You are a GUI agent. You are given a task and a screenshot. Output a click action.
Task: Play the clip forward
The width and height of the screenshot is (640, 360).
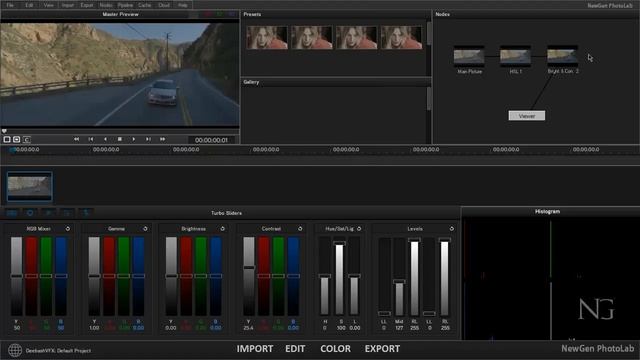point(133,139)
